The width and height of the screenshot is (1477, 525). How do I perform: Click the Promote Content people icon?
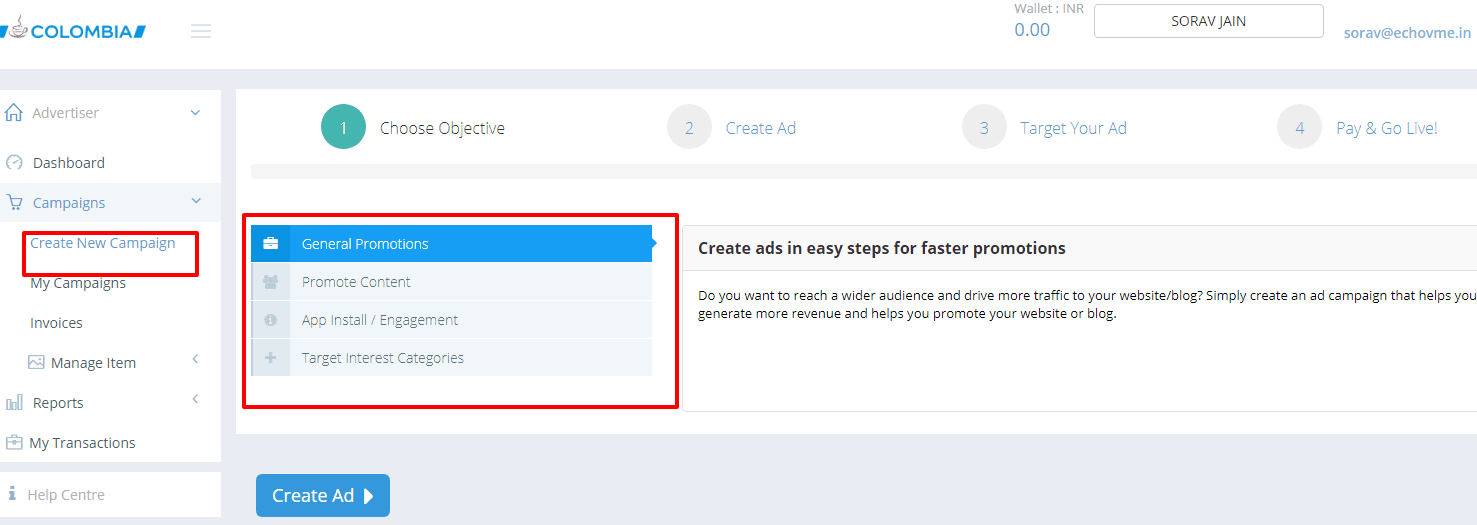pos(271,282)
